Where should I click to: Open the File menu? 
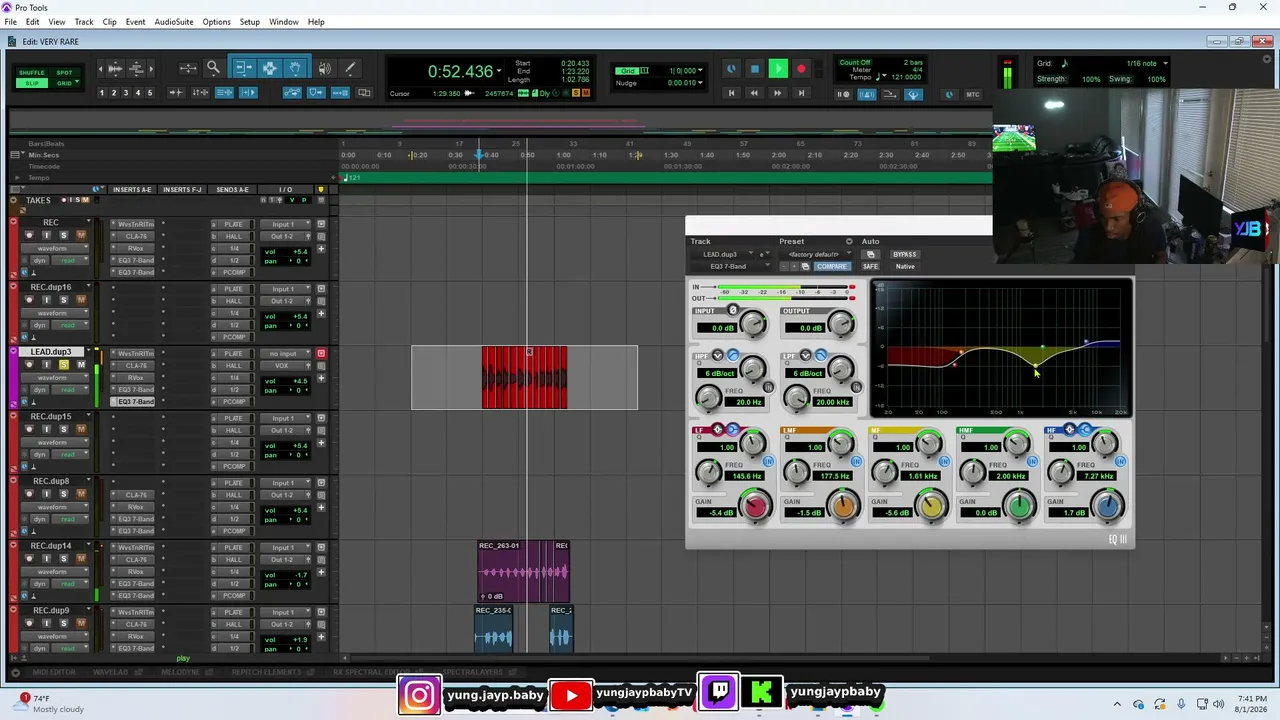(x=10, y=22)
